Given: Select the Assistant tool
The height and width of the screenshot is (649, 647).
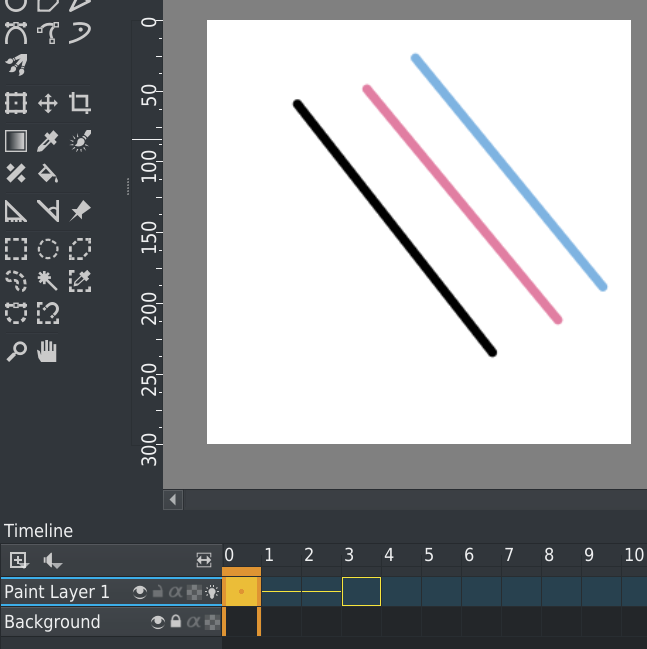Looking at the screenshot, I should coord(16,211).
